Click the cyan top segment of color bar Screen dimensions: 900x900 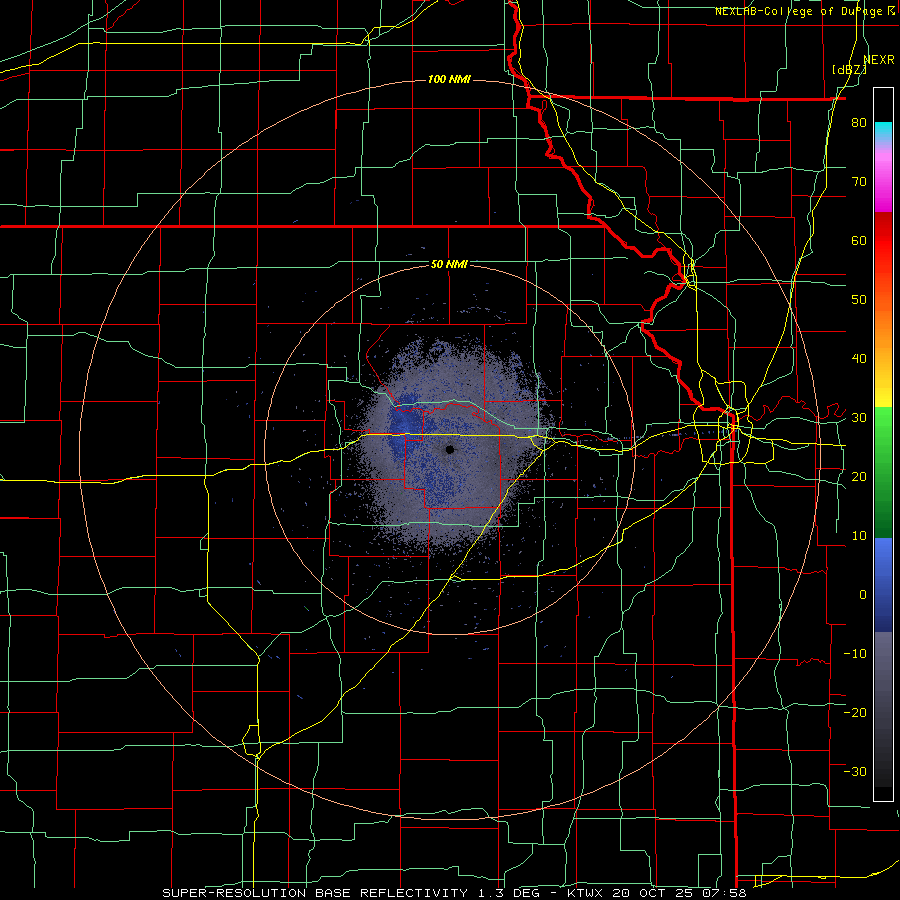click(883, 132)
